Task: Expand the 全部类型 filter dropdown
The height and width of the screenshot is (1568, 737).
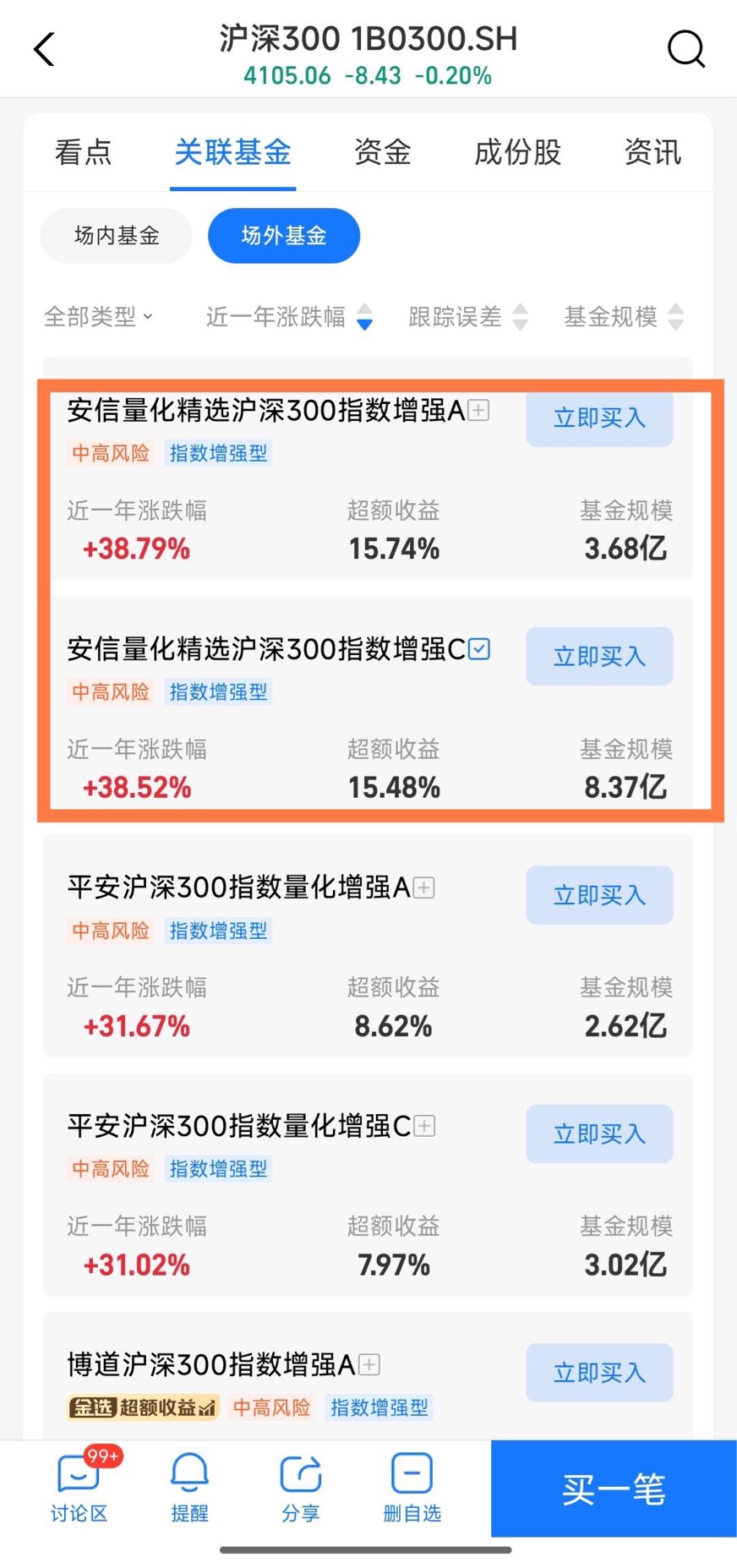Action: tap(98, 316)
